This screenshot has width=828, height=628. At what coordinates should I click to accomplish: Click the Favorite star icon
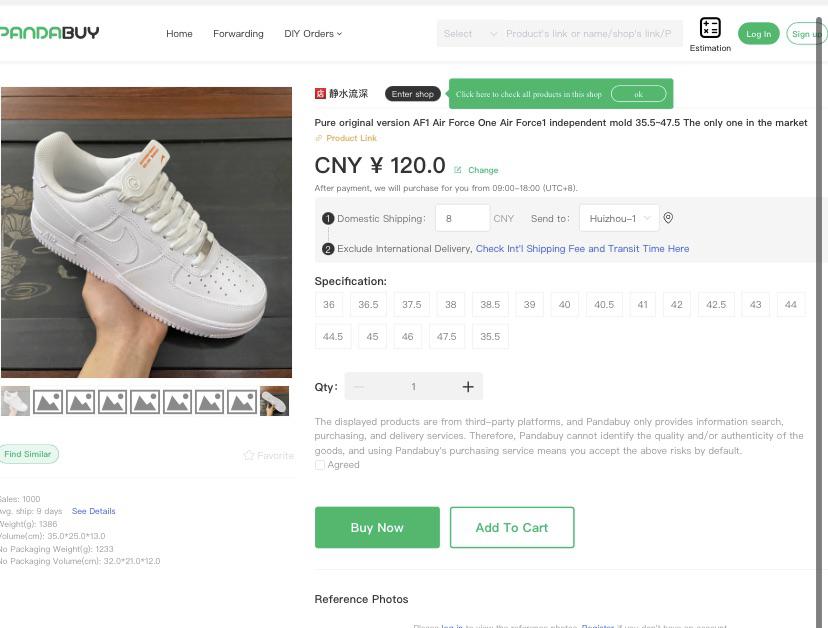249,455
